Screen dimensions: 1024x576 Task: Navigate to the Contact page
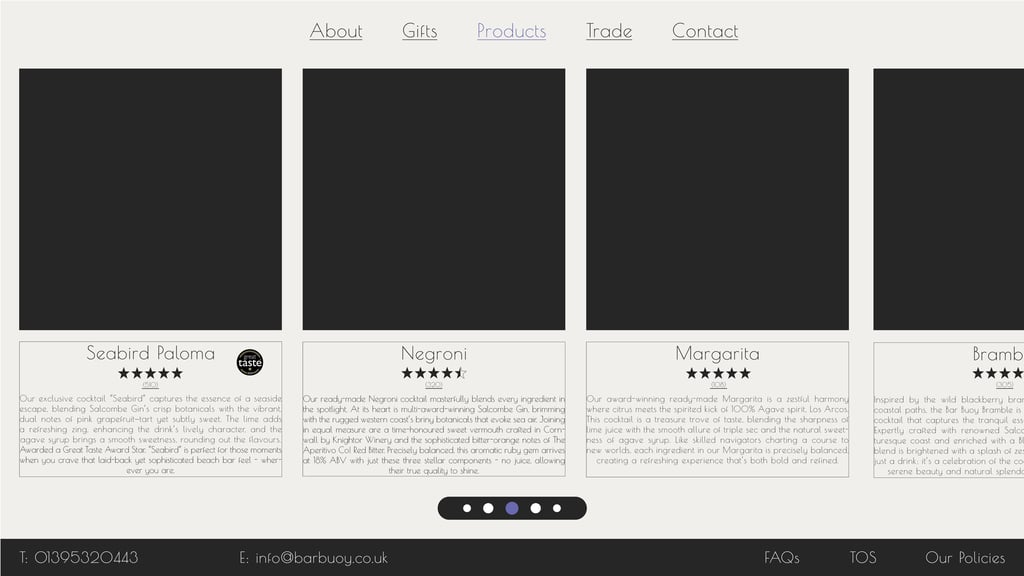705,31
